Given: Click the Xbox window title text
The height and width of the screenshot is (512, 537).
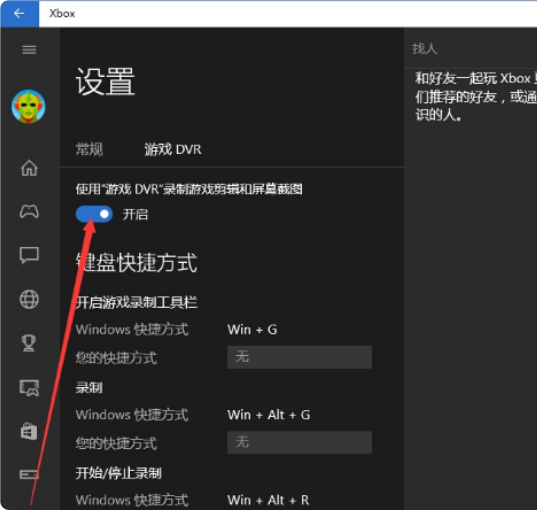Looking at the screenshot, I should pos(62,13).
